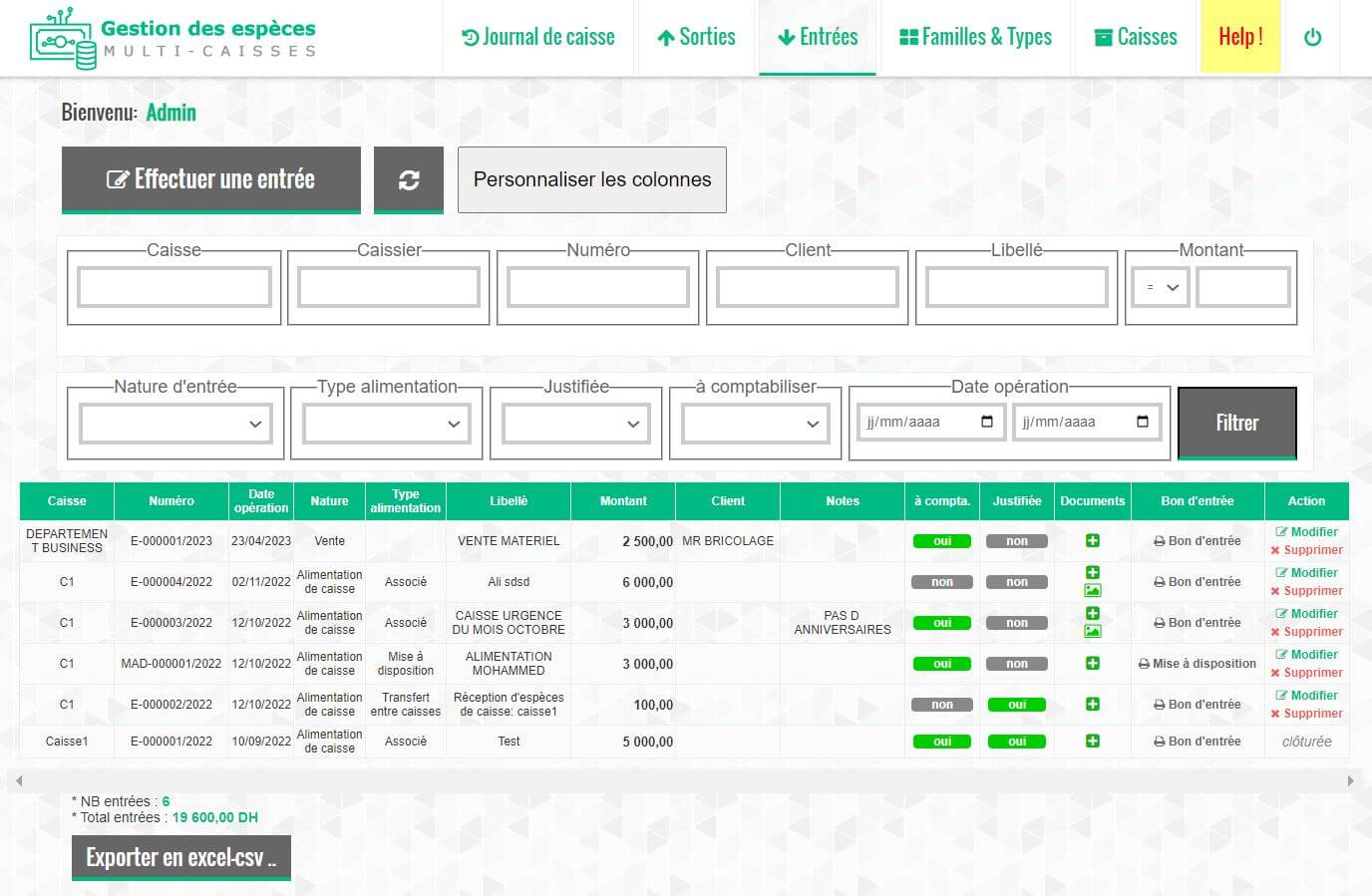Screen dimensions: 1372x896
Task: Open the Type alimentation filter dropdown
Action: (x=385, y=423)
